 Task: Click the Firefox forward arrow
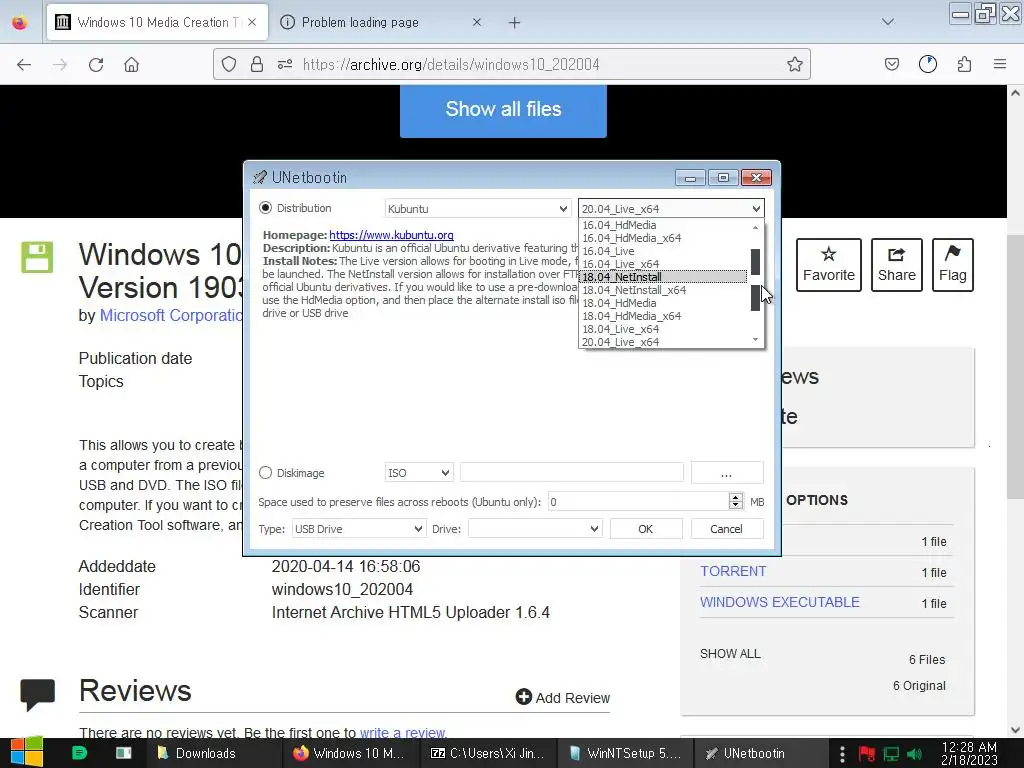60,64
